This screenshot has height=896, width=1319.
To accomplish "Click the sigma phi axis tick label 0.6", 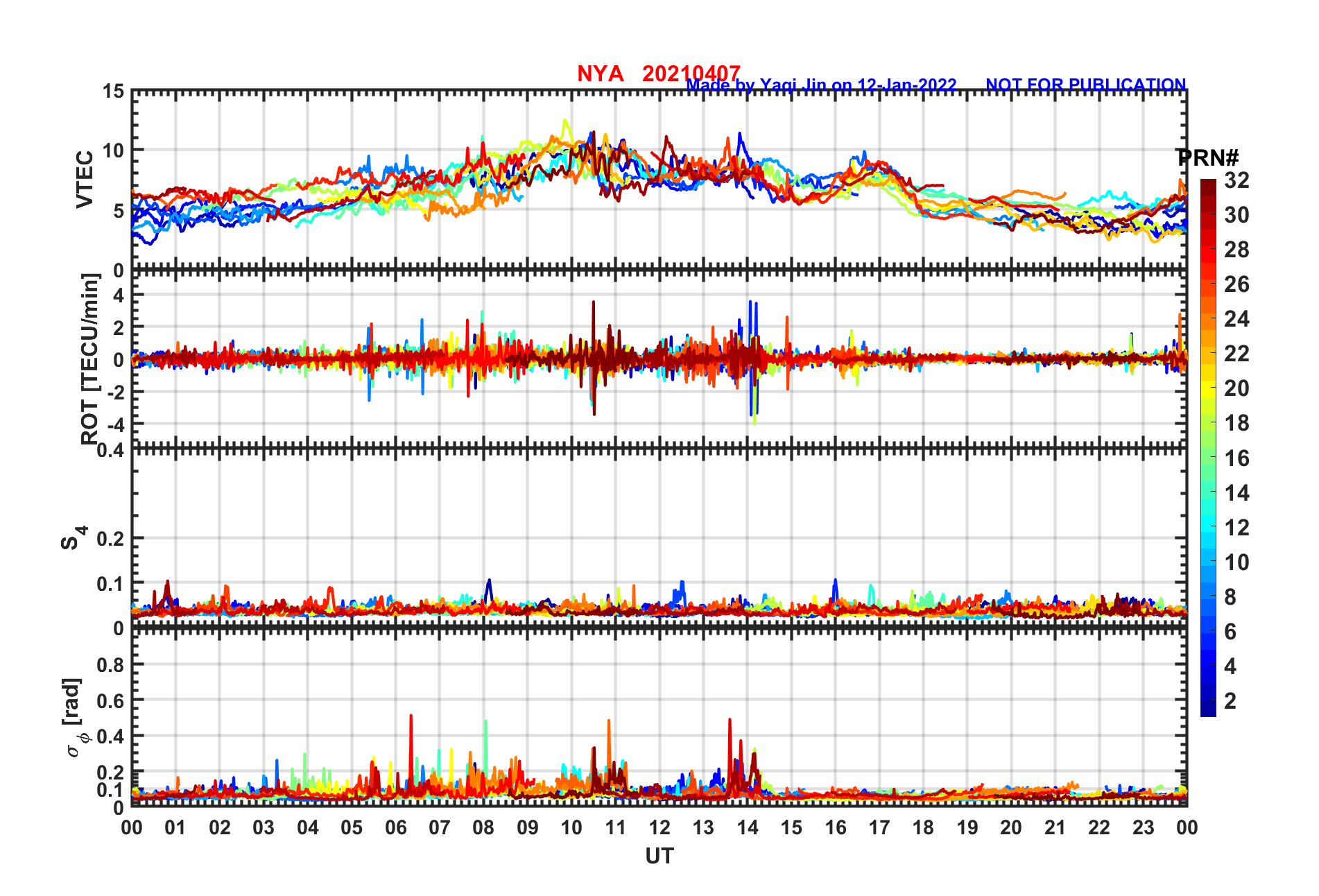I will (110, 701).
